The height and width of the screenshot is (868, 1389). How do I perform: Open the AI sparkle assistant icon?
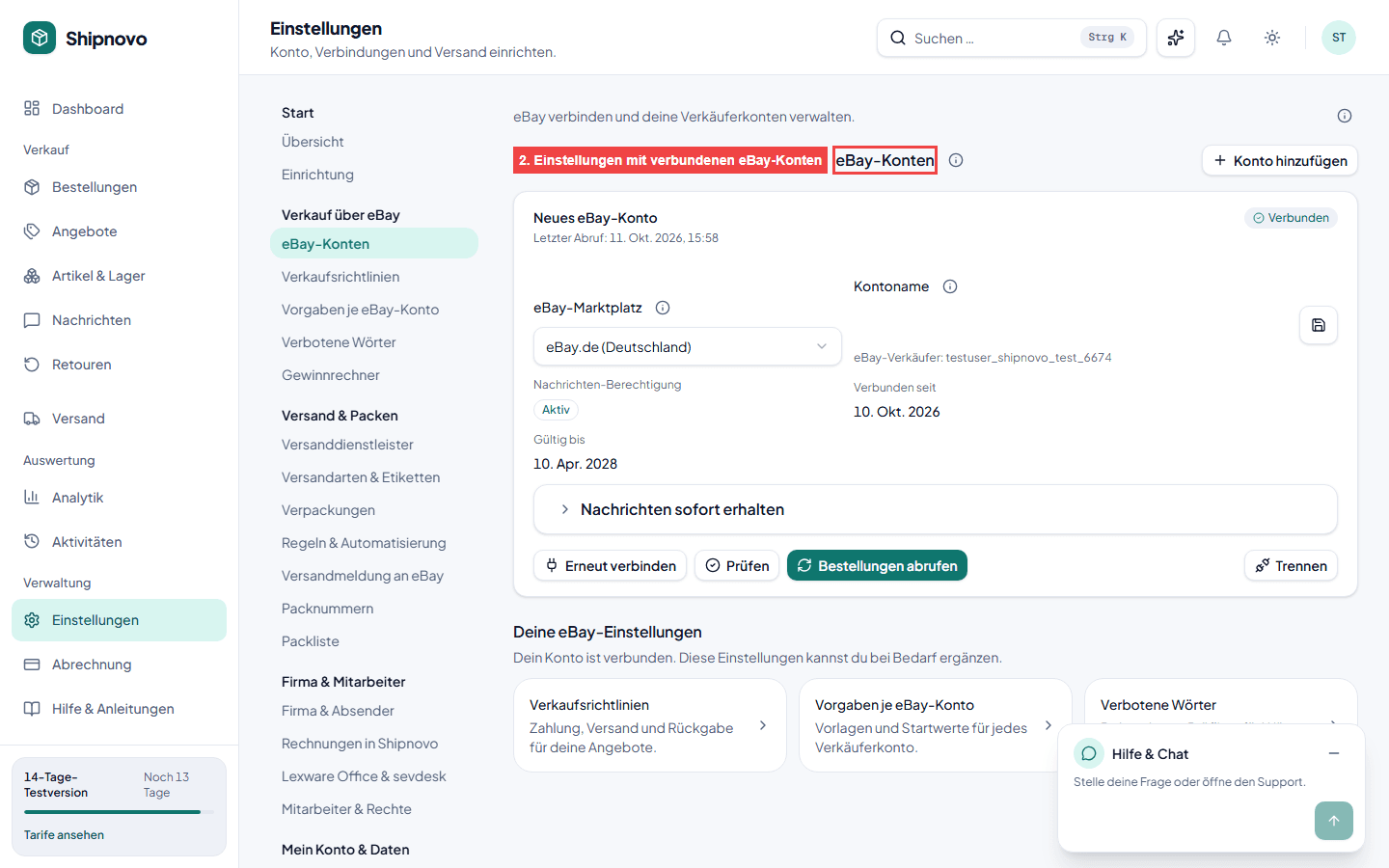(x=1176, y=38)
